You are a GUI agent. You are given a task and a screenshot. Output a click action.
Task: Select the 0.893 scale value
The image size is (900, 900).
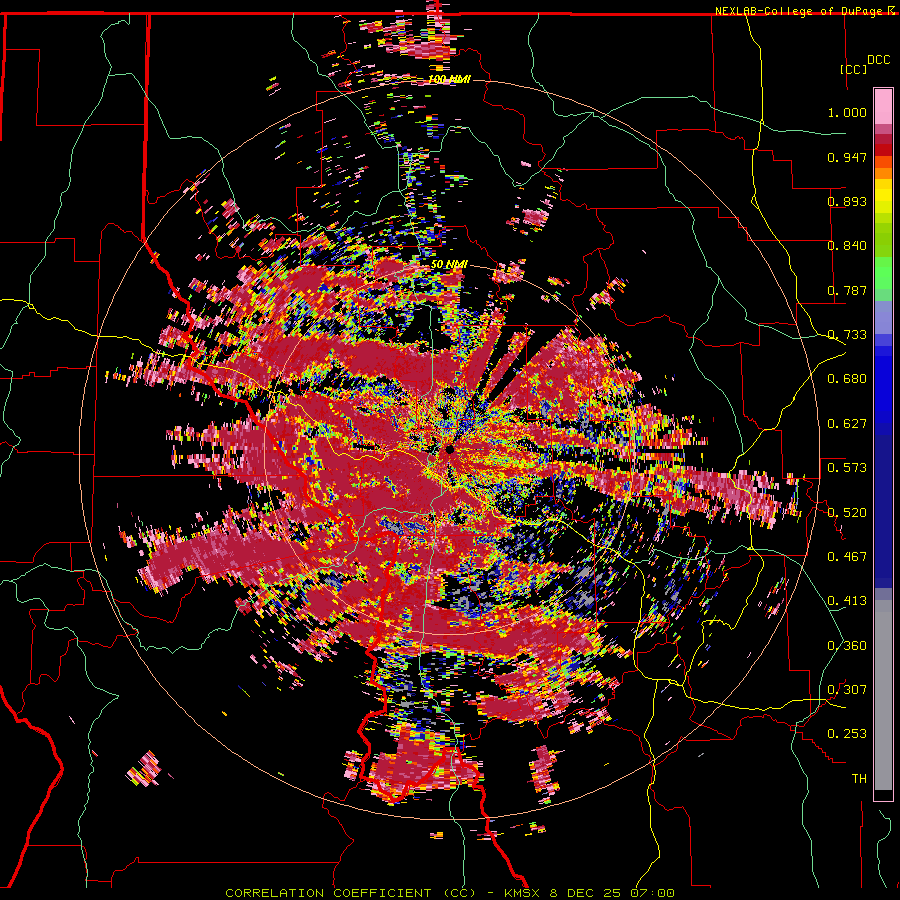(847, 201)
